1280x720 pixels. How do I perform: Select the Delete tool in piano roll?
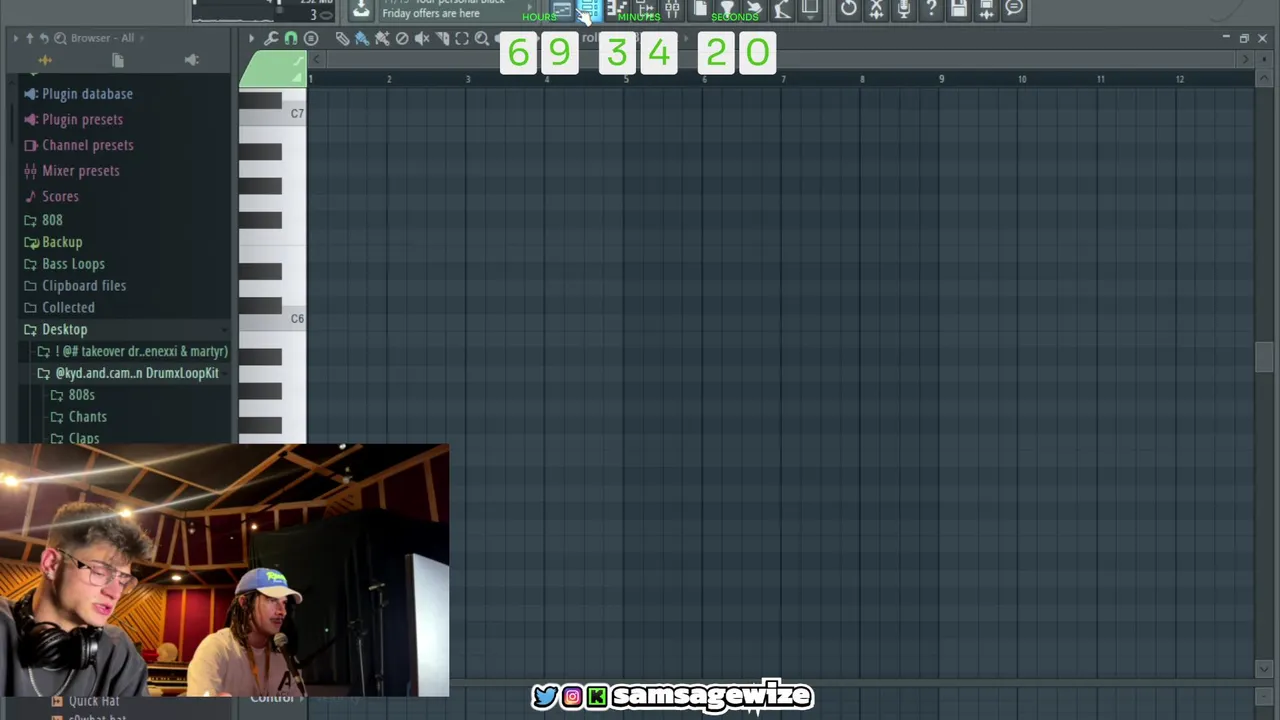(402, 38)
